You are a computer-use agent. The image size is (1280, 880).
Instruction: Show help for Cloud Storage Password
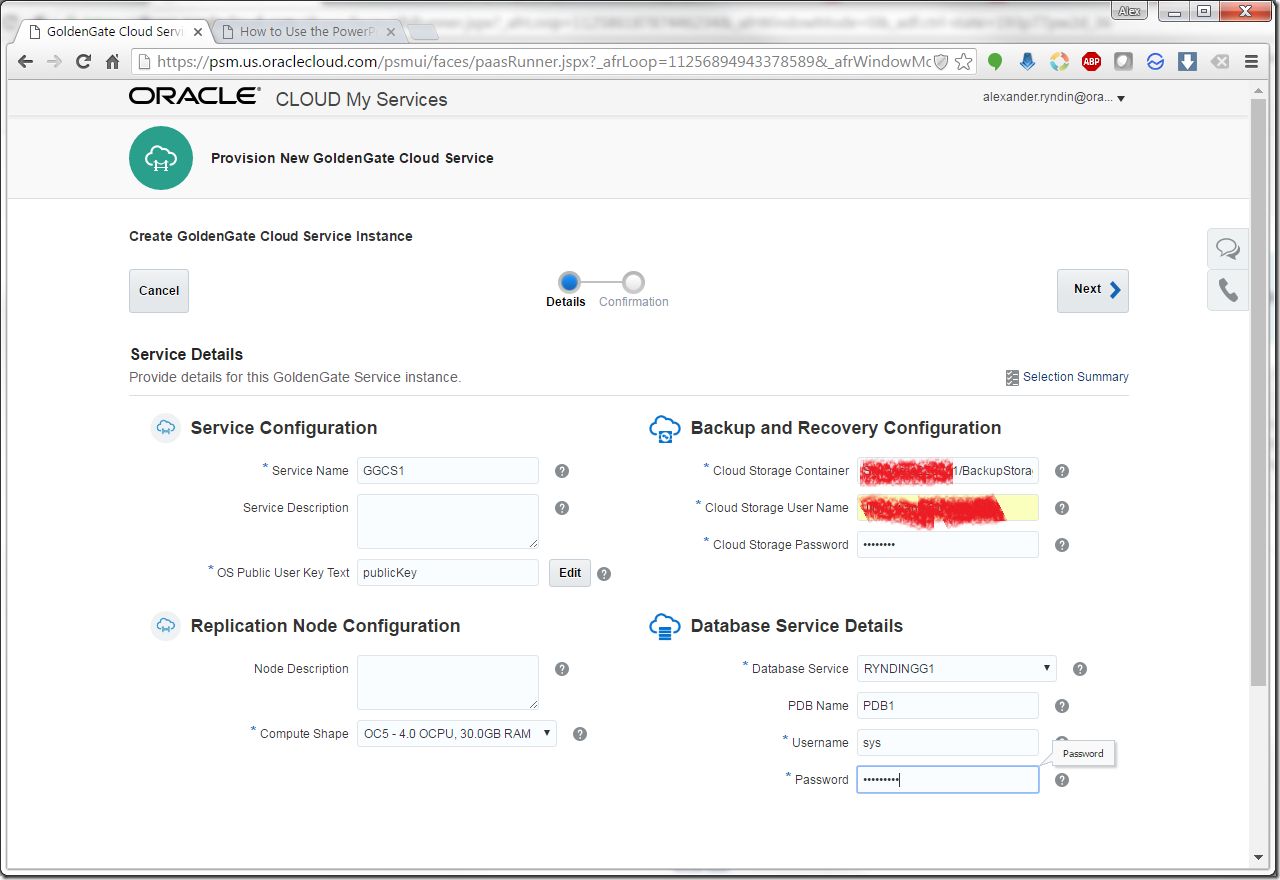pyautogui.click(x=1062, y=545)
